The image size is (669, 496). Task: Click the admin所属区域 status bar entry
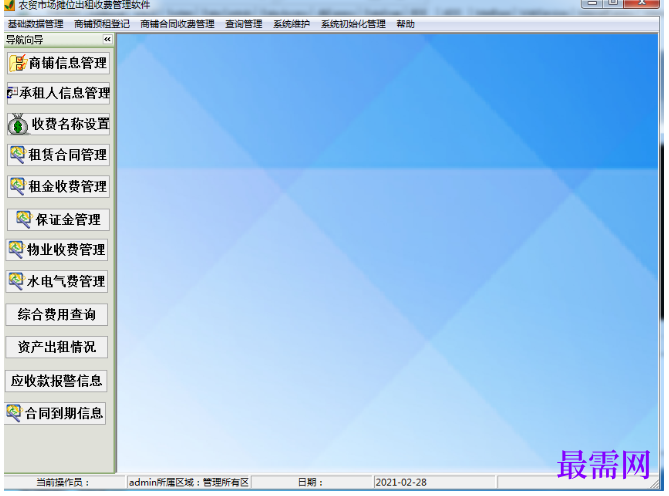coord(189,482)
